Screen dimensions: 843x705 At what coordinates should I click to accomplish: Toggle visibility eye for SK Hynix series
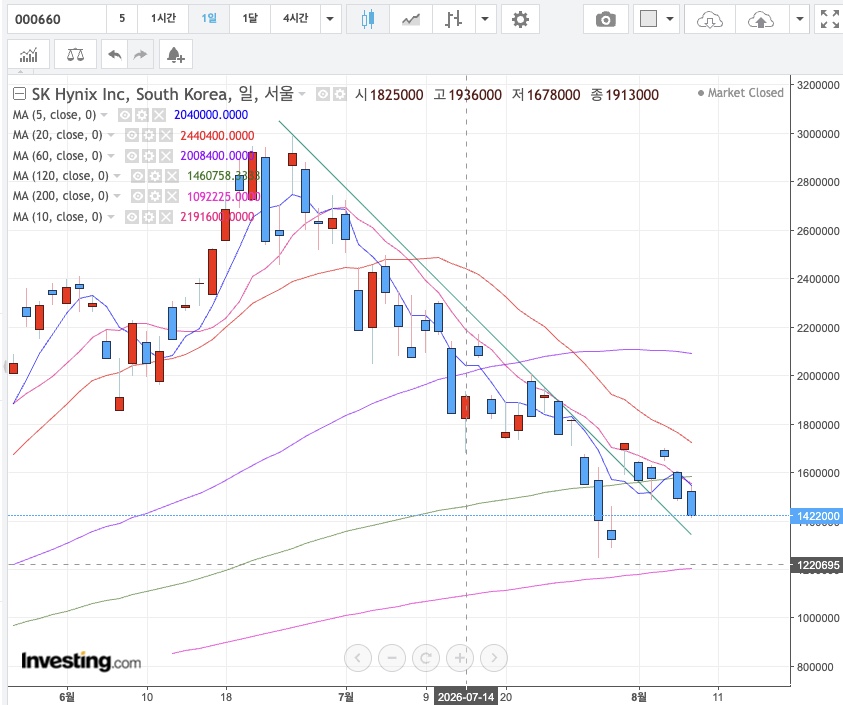(x=323, y=95)
